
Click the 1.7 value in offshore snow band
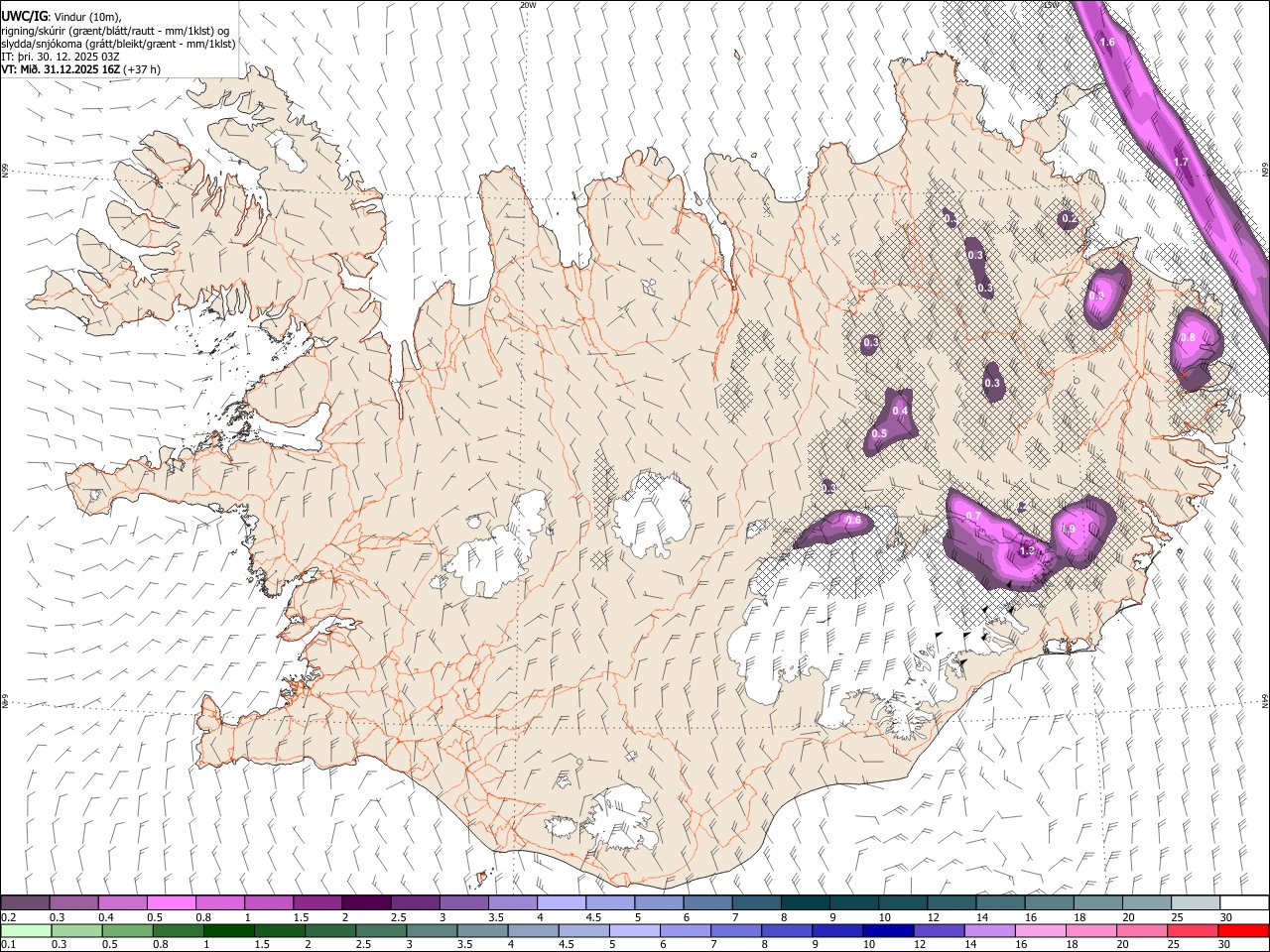pos(1181,162)
